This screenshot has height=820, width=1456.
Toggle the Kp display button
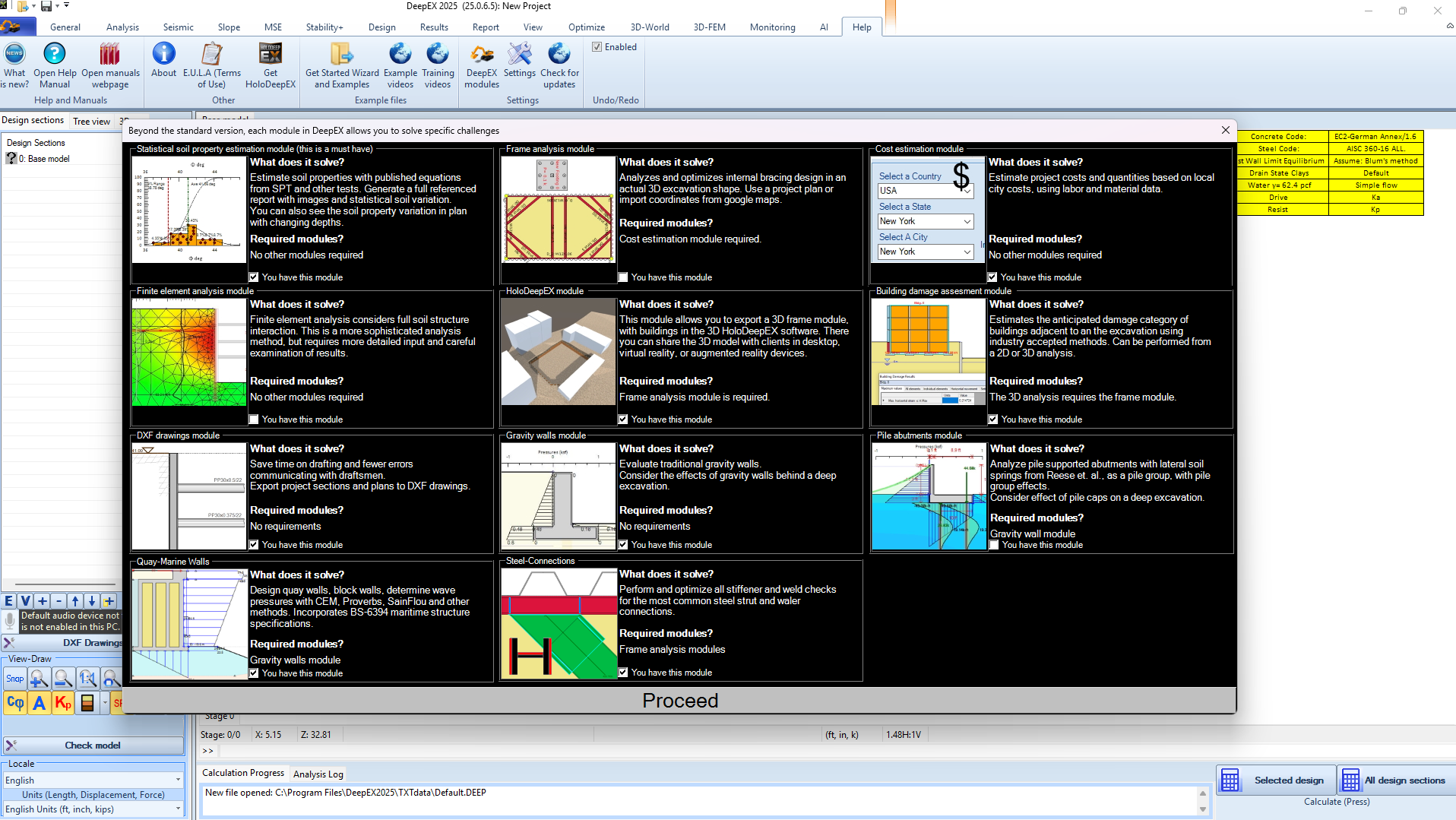tap(64, 703)
